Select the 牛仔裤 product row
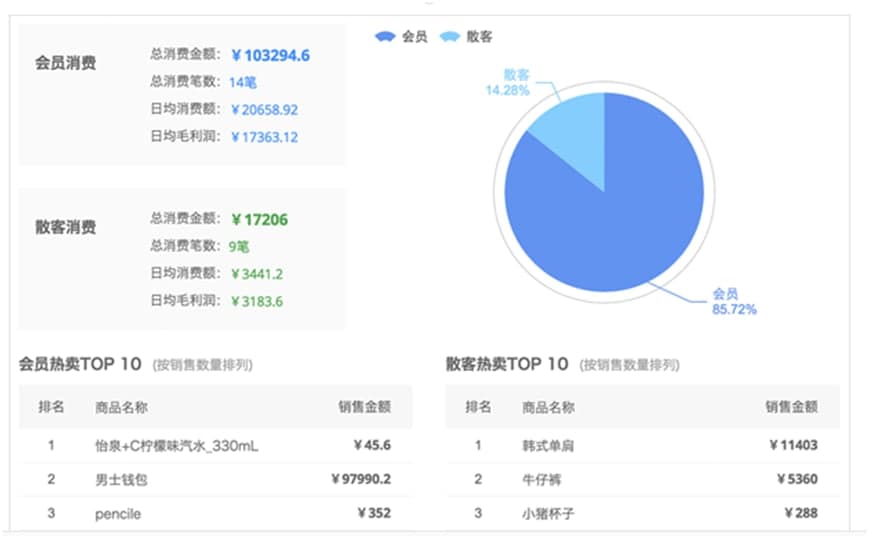869x538 pixels. 642,479
